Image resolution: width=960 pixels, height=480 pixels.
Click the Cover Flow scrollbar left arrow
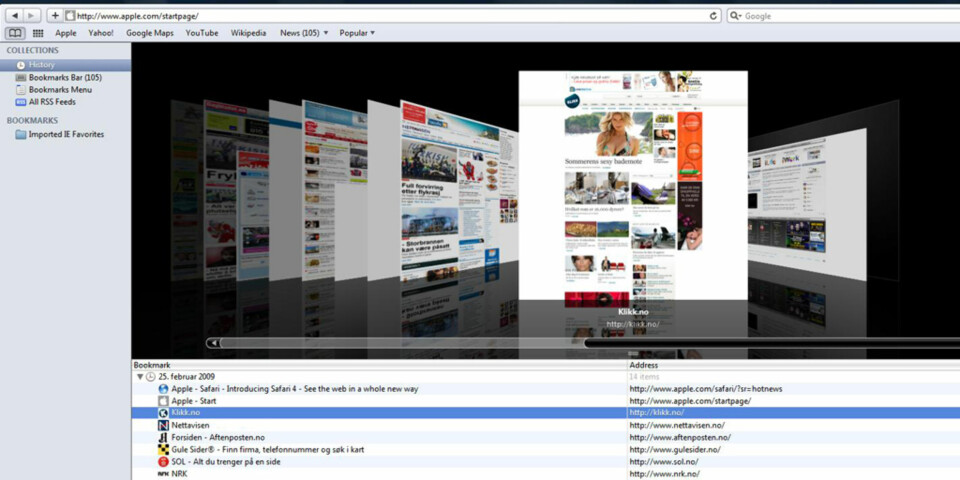pyautogui.click(x=213, y=343)
